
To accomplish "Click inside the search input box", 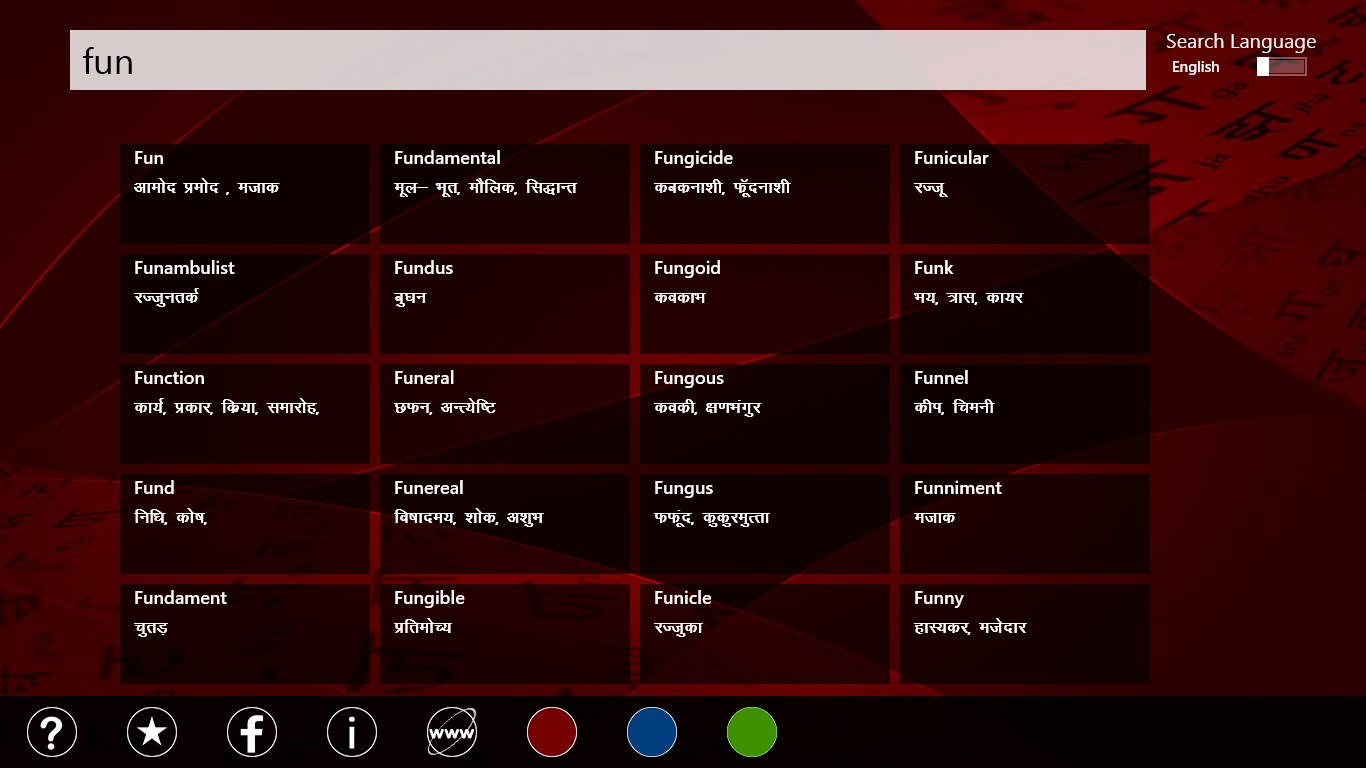I will click(x=607, y=60).
